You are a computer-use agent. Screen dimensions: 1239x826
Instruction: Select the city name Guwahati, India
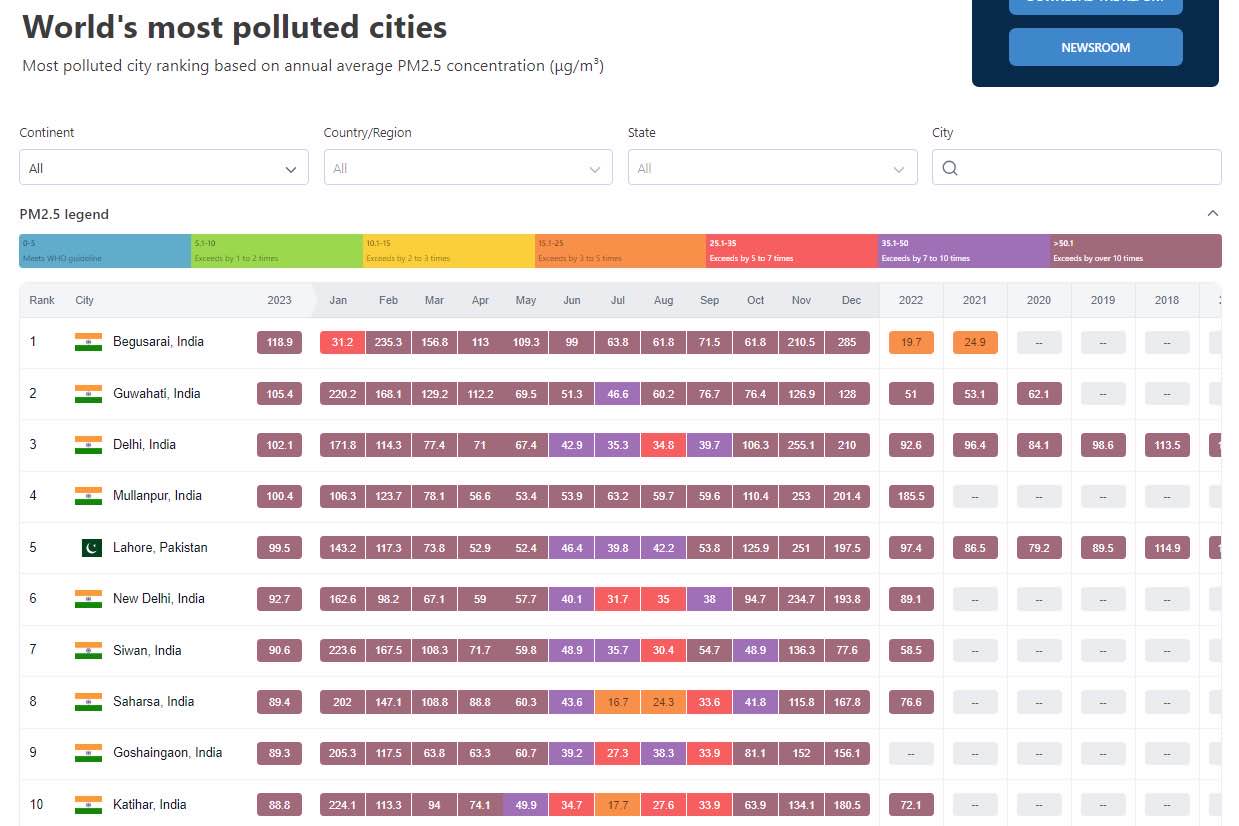point(156,394)
